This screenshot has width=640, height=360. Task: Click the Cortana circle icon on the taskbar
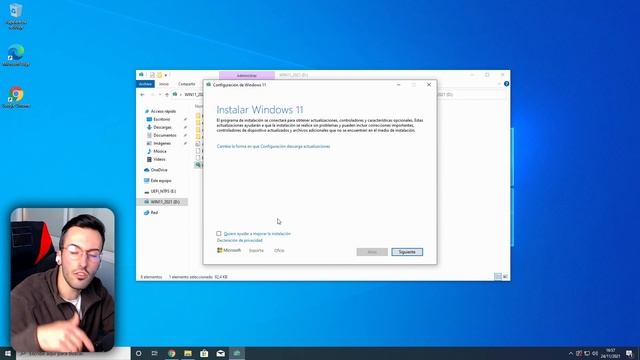pyautogui.click(x=138, y=353)
